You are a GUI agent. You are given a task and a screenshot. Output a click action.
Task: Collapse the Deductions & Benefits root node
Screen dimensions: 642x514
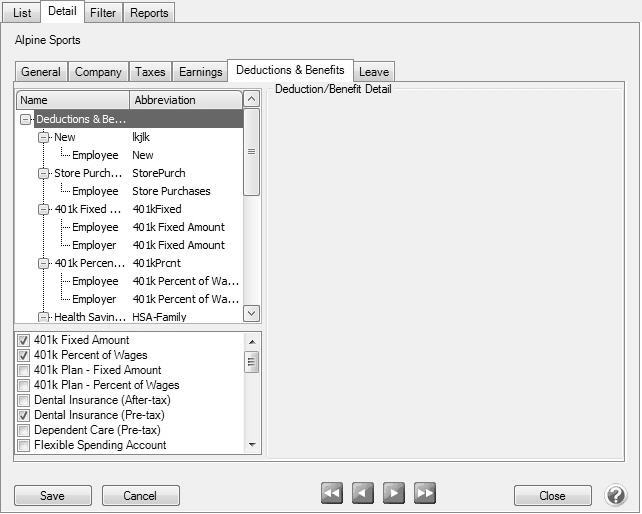coord(25,119)
